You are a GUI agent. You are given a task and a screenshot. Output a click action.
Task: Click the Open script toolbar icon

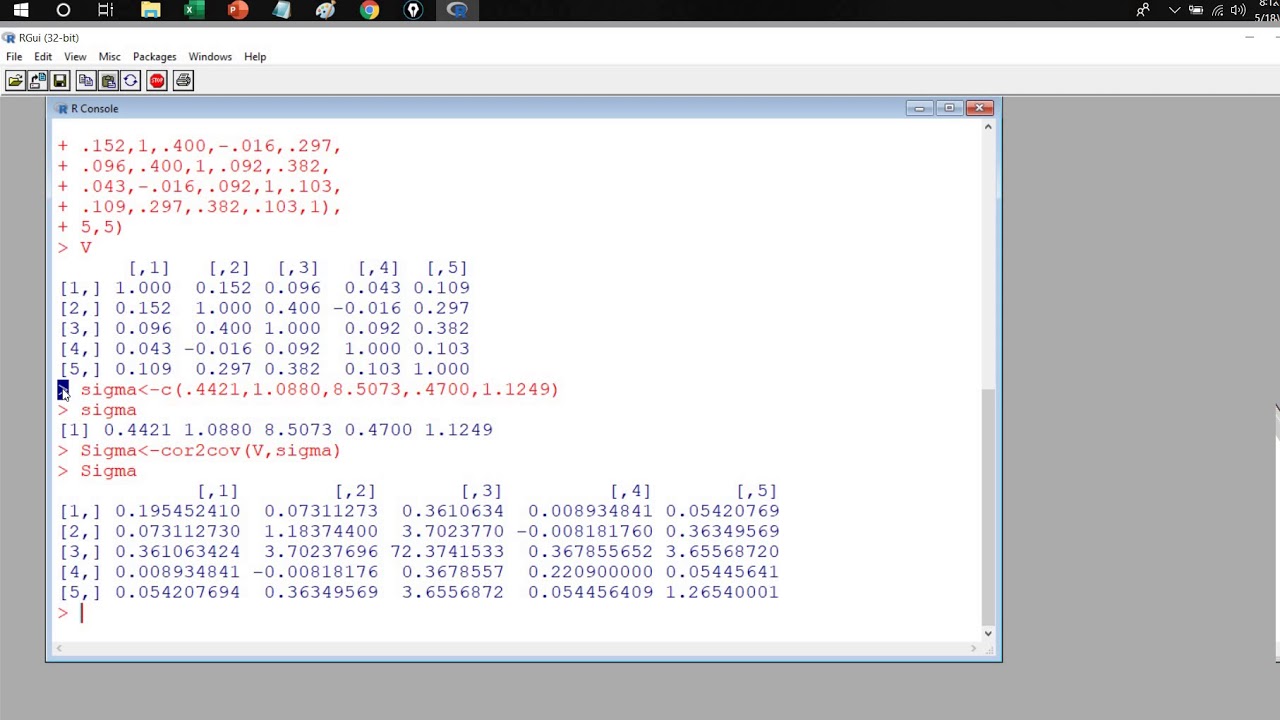(x=15, y=81)
